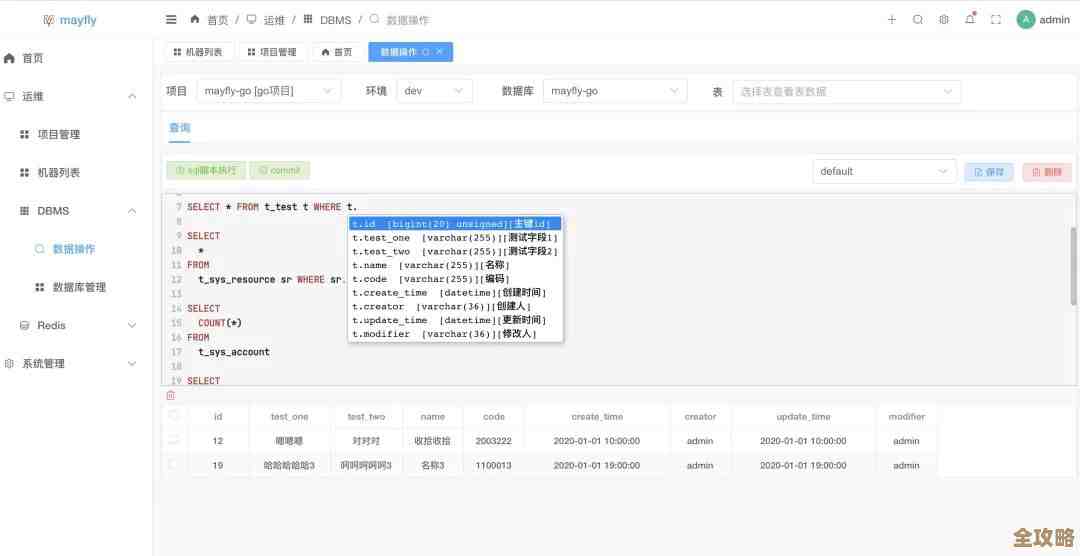Image resolution: width=1080 pixels, height=556 pixels.
Task: Choose the t.creator autocomplete suggestion
Action: 455,307
